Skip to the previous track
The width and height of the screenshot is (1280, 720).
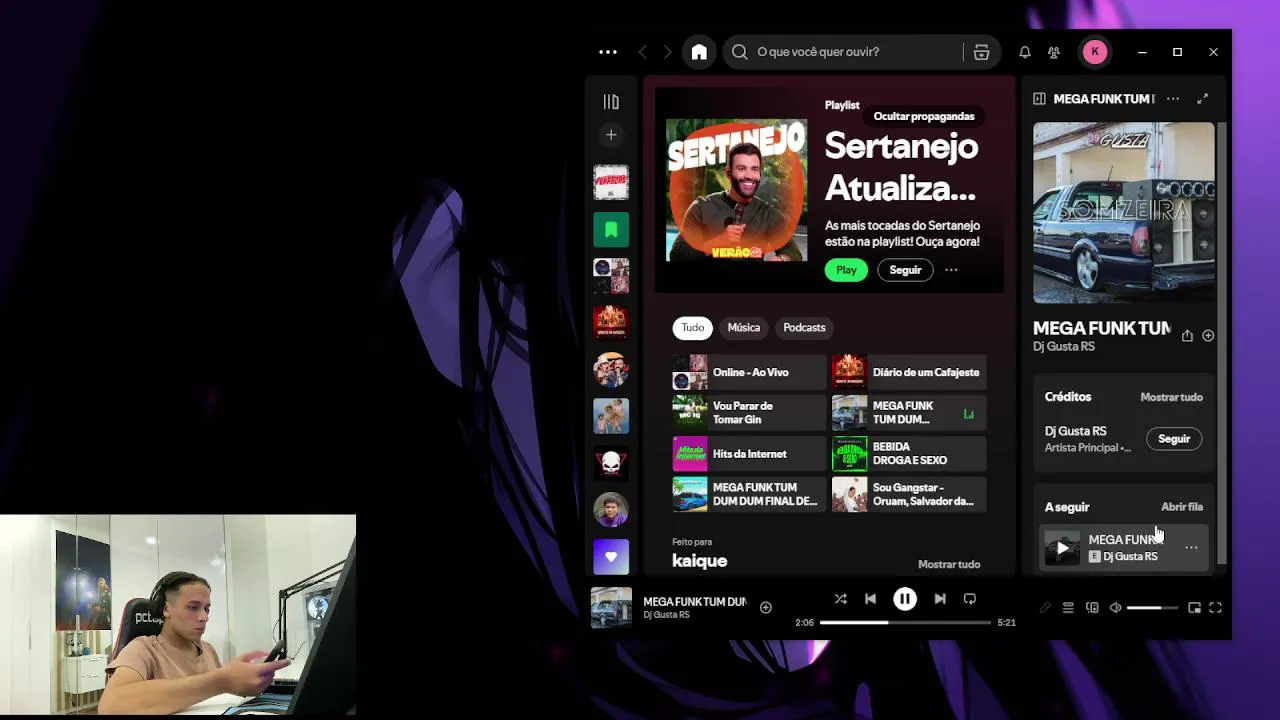(870, 599)
